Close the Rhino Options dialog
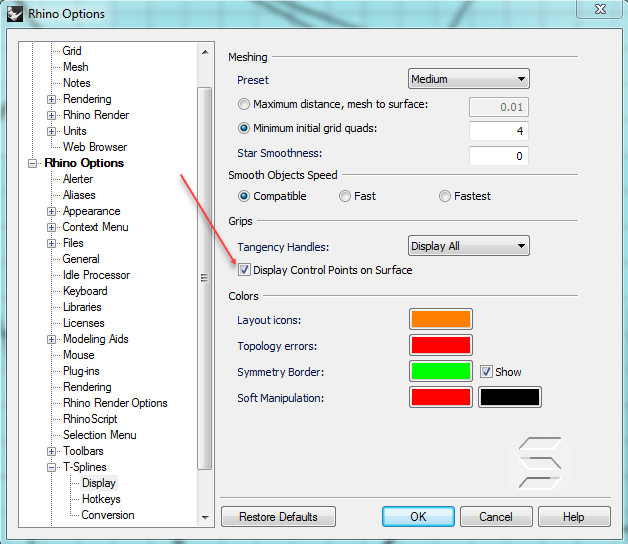The image size is (628, 544). click(600, 9)
